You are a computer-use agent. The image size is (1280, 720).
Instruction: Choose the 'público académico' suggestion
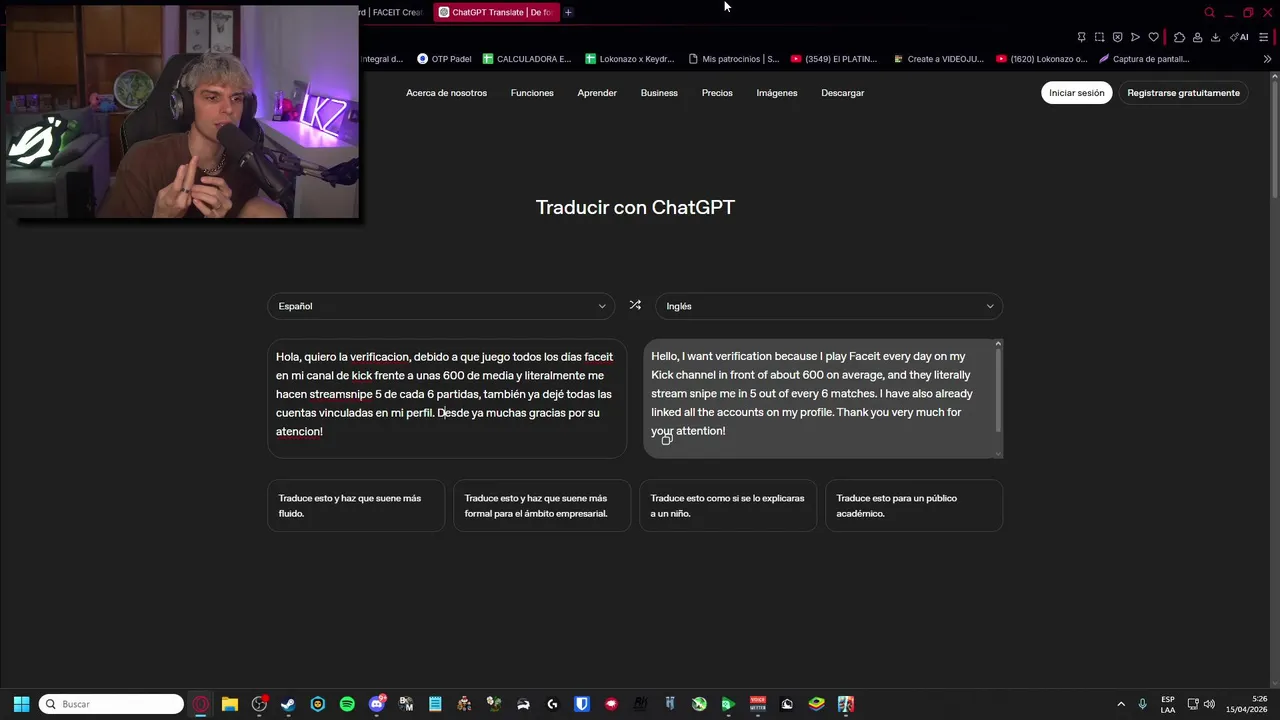click(914, 505)
